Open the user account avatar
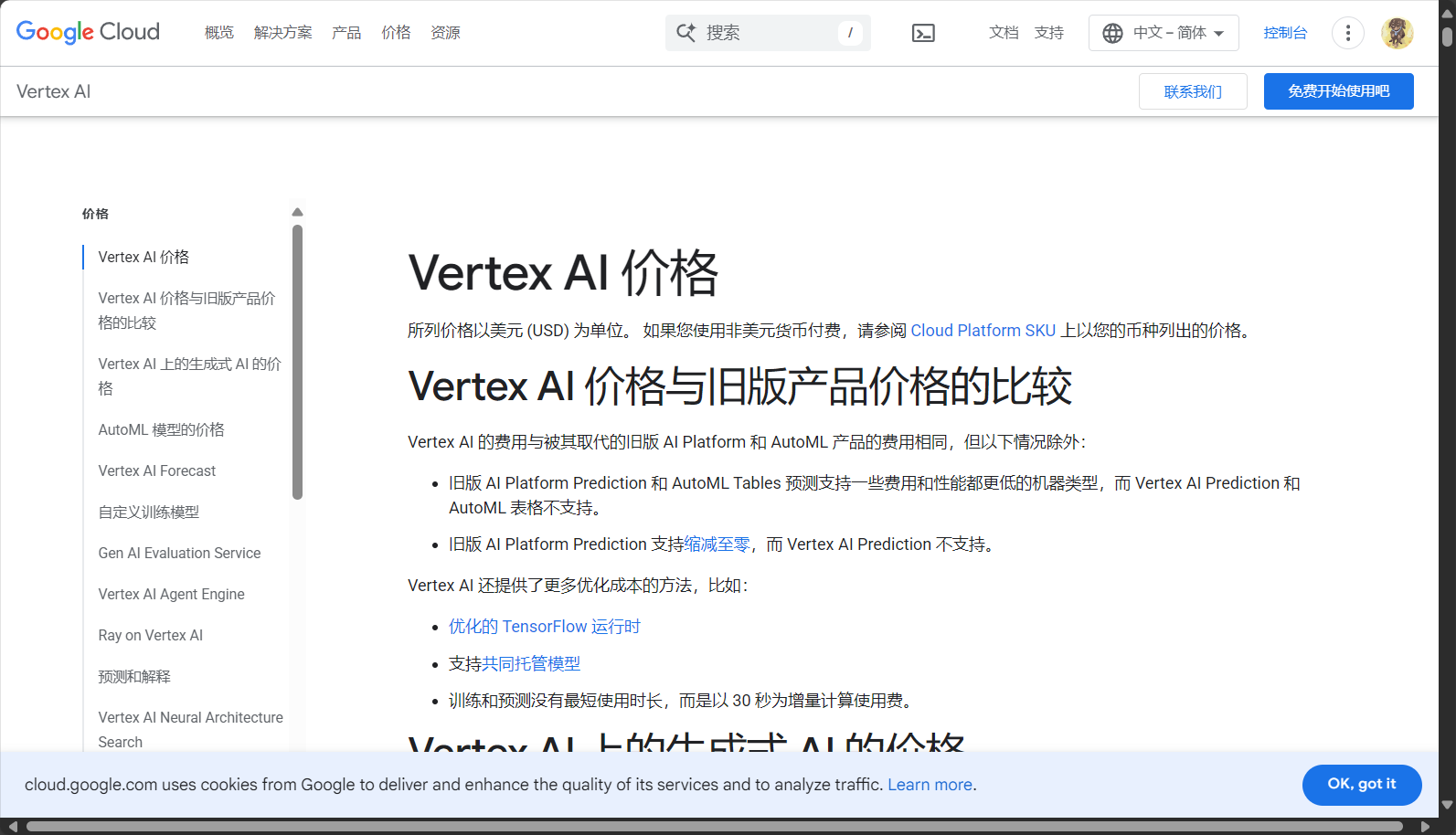This screenshot has height=835, width=1456. (x=1397, y=33)
